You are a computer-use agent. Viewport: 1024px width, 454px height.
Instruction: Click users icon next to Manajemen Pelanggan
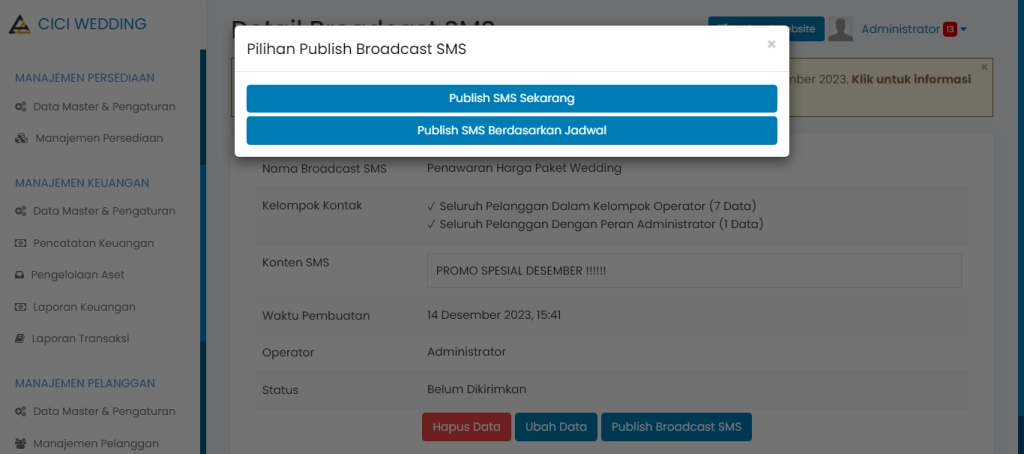pyautogui.click(x=21, y=444)
